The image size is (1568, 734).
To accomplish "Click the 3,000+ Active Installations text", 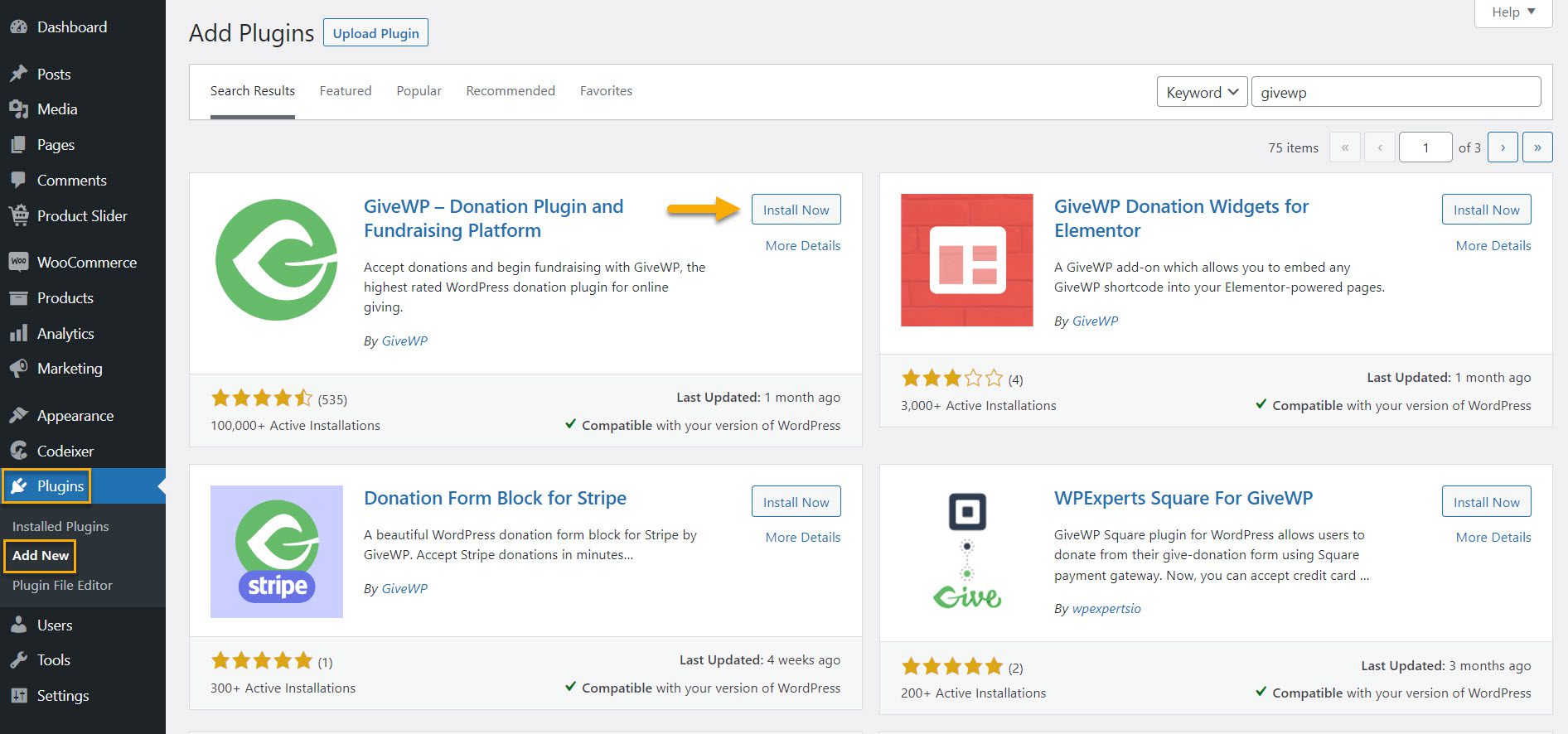I will point(978,406).
